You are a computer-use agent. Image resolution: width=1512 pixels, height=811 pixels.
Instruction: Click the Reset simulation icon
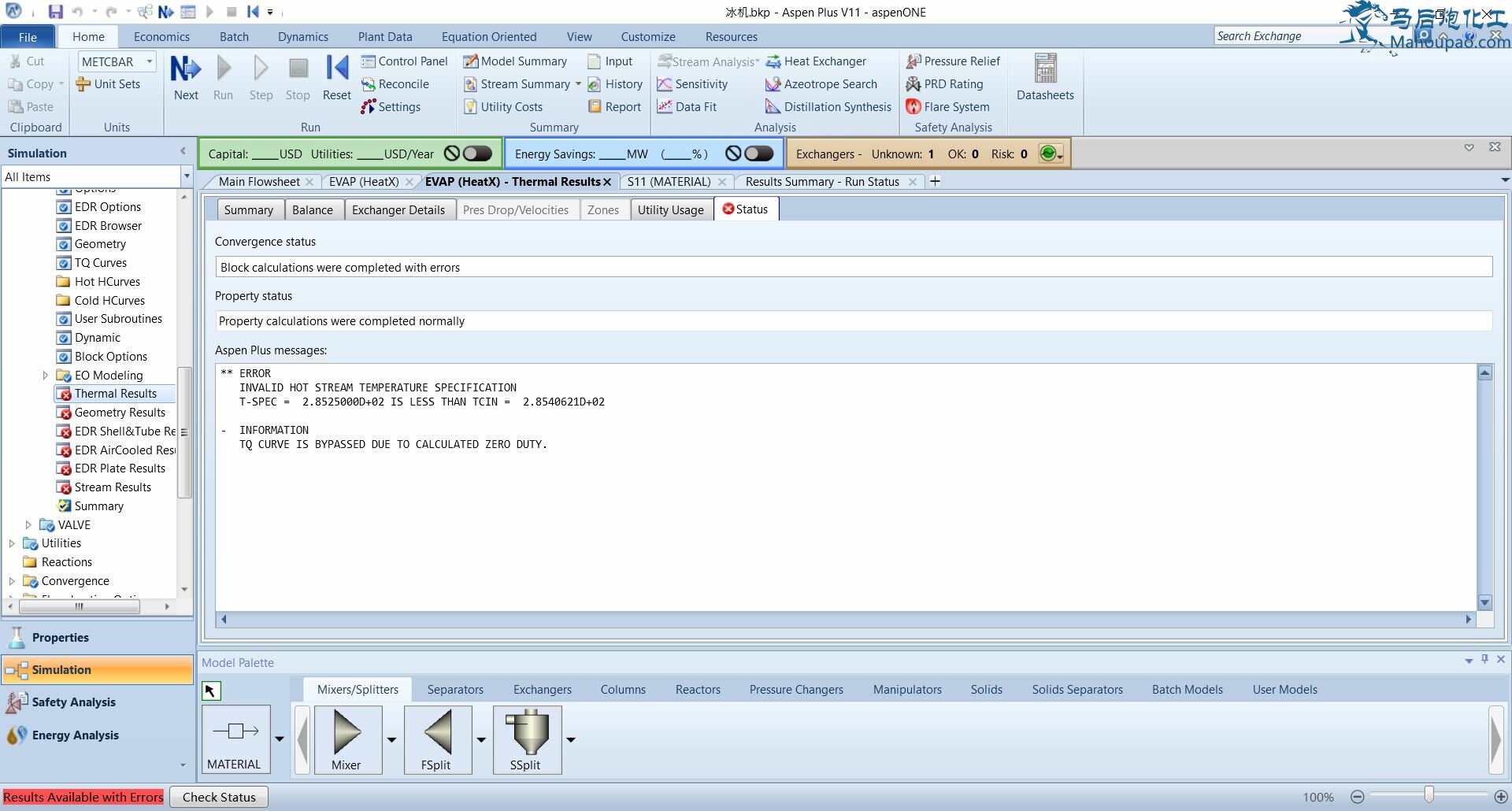[x=337, y=77]
